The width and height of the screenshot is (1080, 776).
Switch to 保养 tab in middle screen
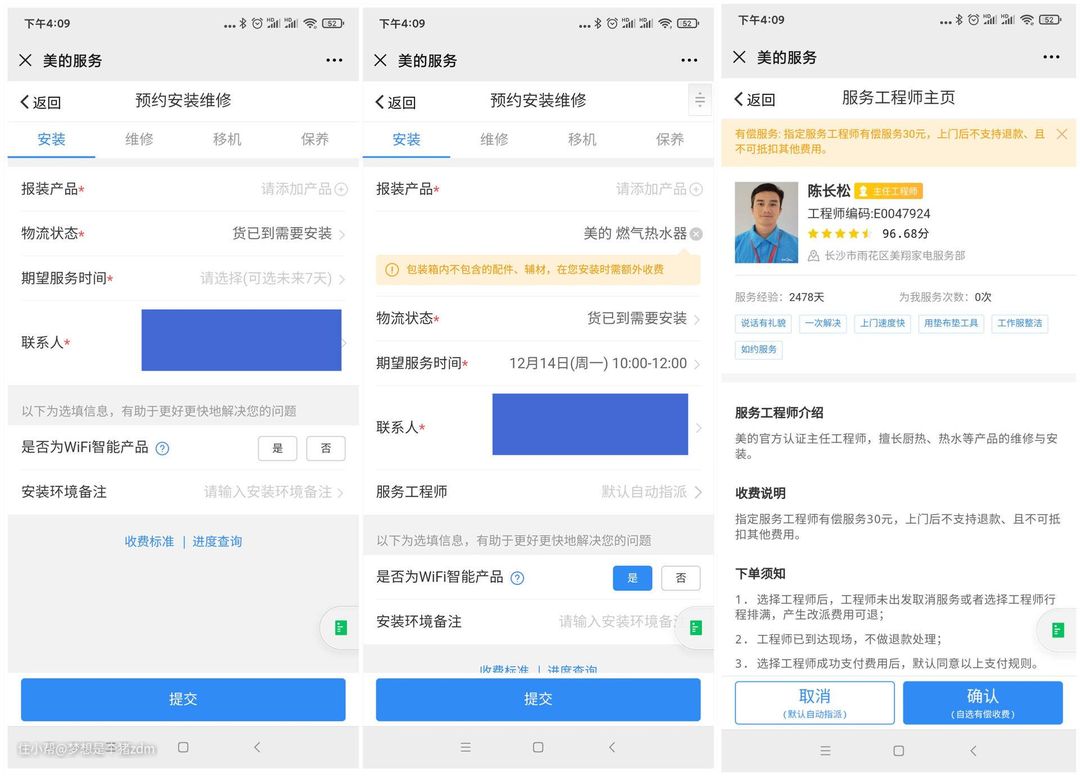click(669, 139)
